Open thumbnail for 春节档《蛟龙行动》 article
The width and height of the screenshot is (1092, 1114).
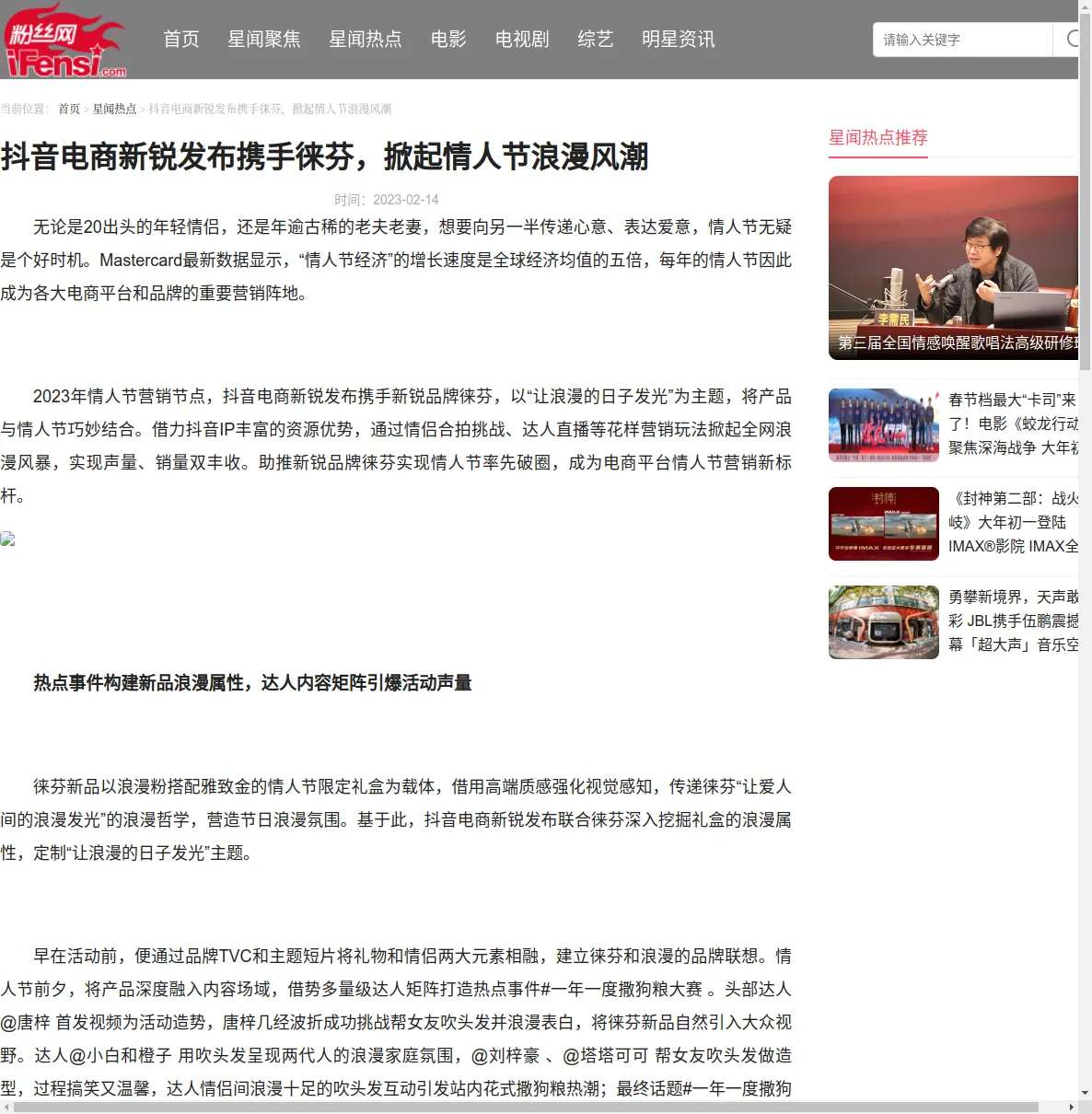tap(884, 425)
